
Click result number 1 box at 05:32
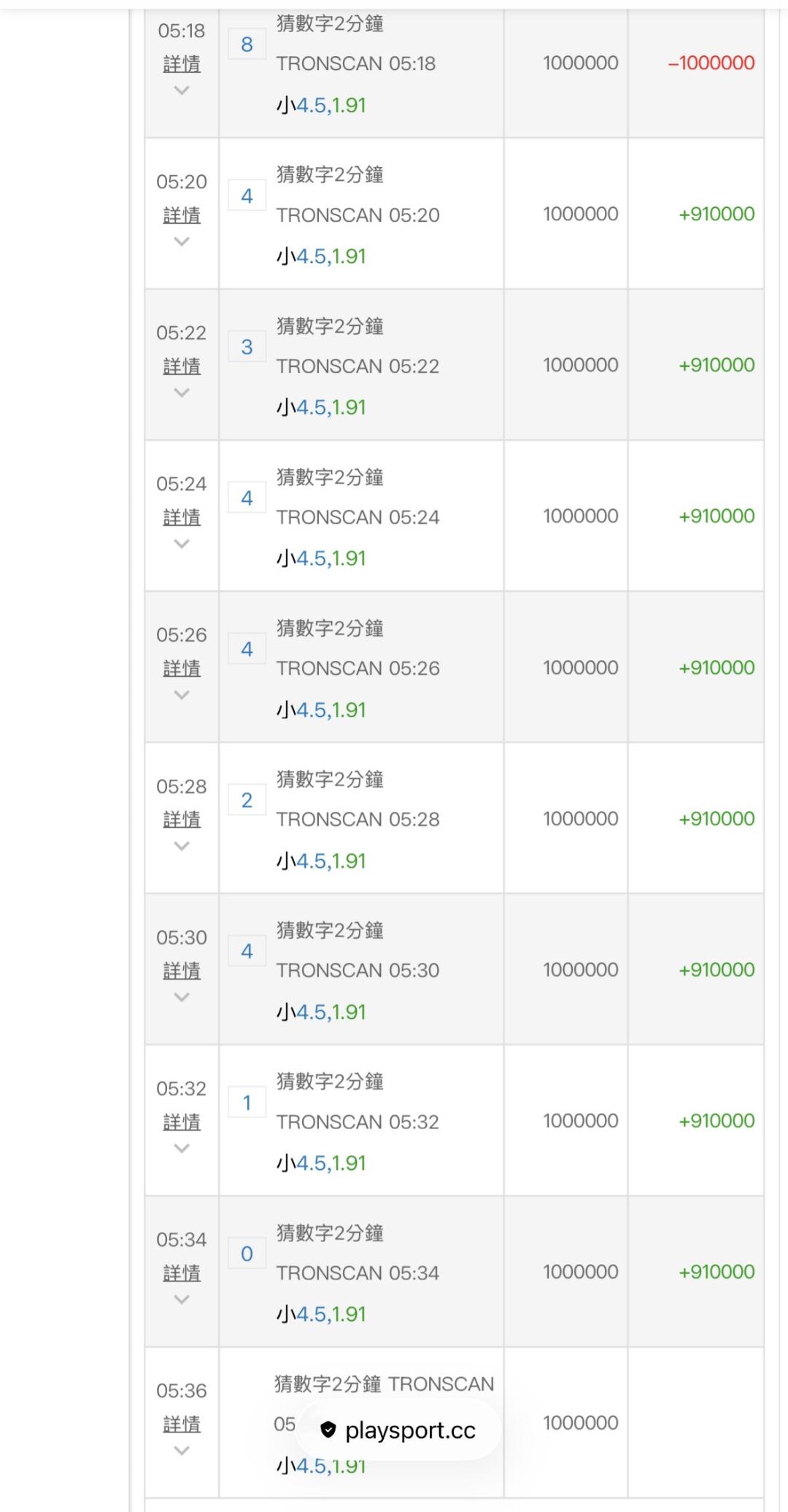point(247,1102)
